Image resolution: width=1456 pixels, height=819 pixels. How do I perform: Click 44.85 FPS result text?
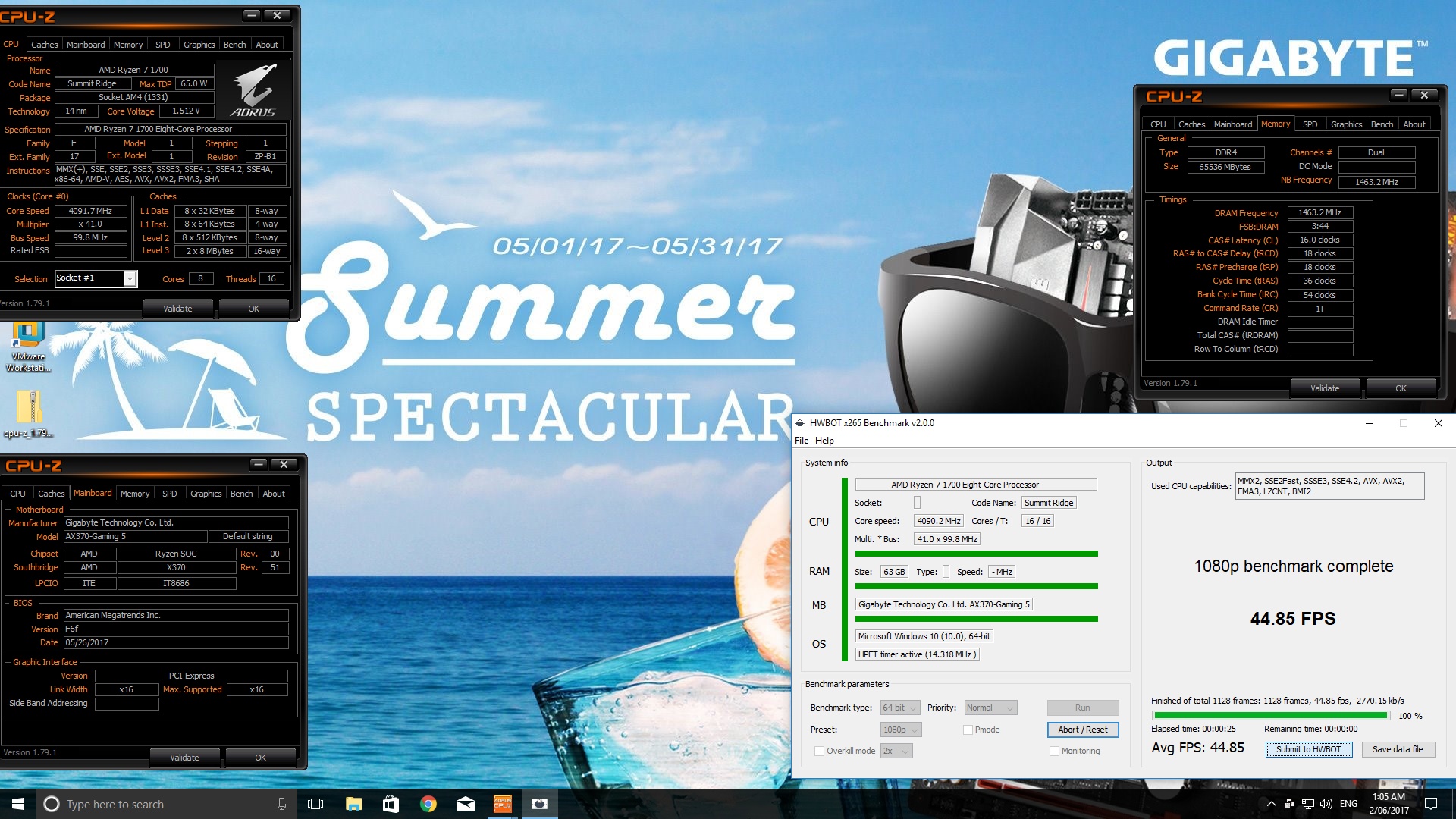pos(1293,619)
